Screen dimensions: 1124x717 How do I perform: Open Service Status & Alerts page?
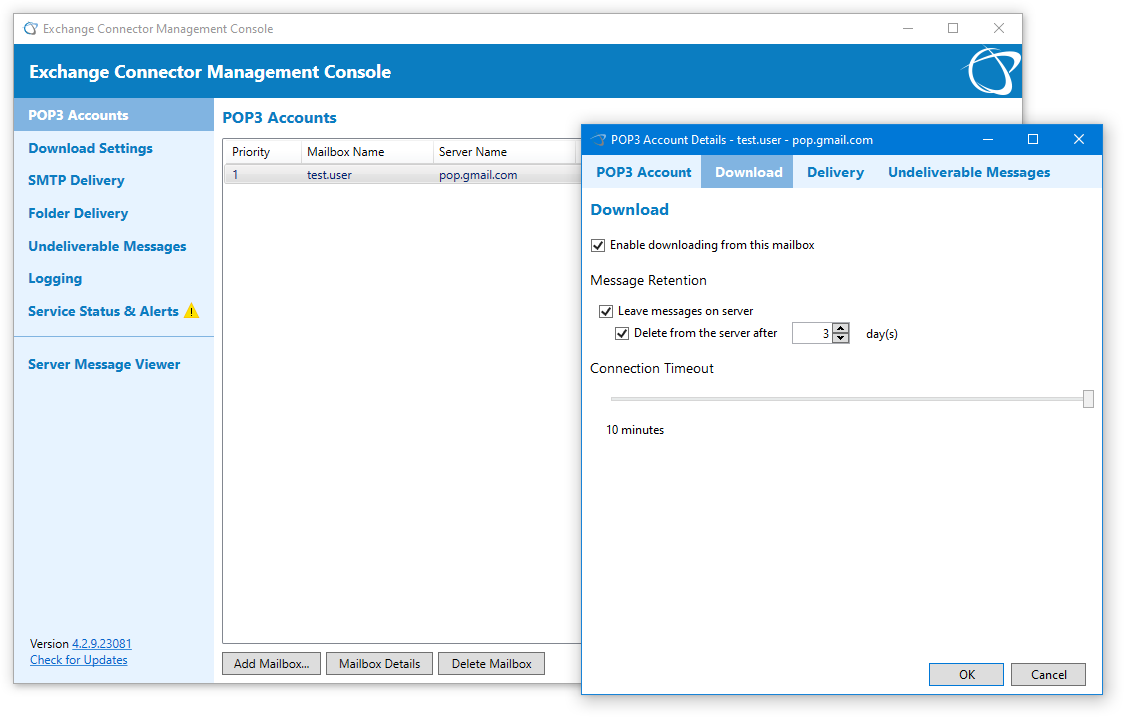pyautogui.click(x=103, y=311)
